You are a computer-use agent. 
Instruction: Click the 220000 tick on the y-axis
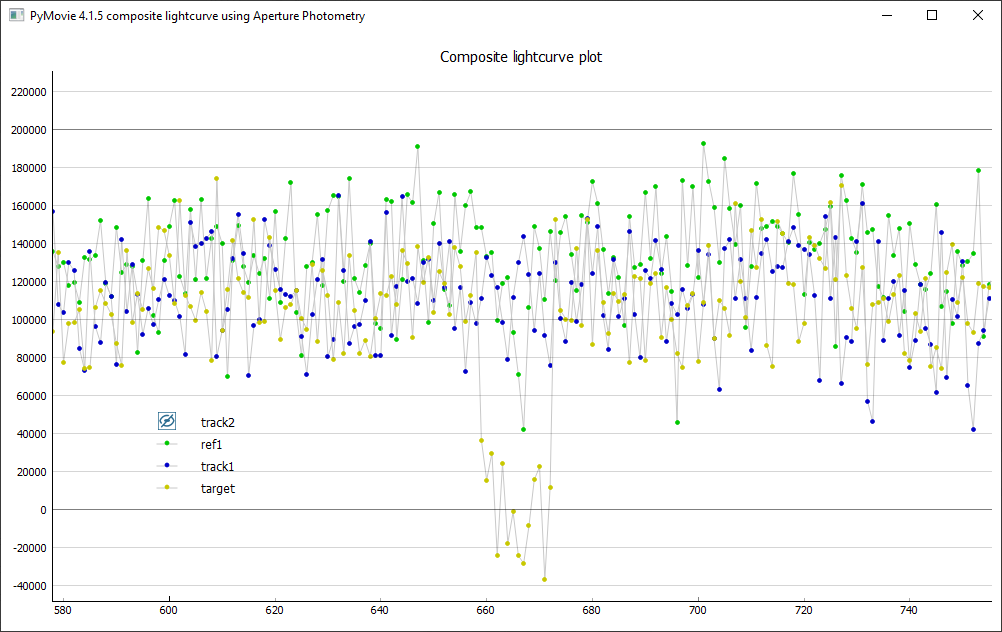click(27, 92)
